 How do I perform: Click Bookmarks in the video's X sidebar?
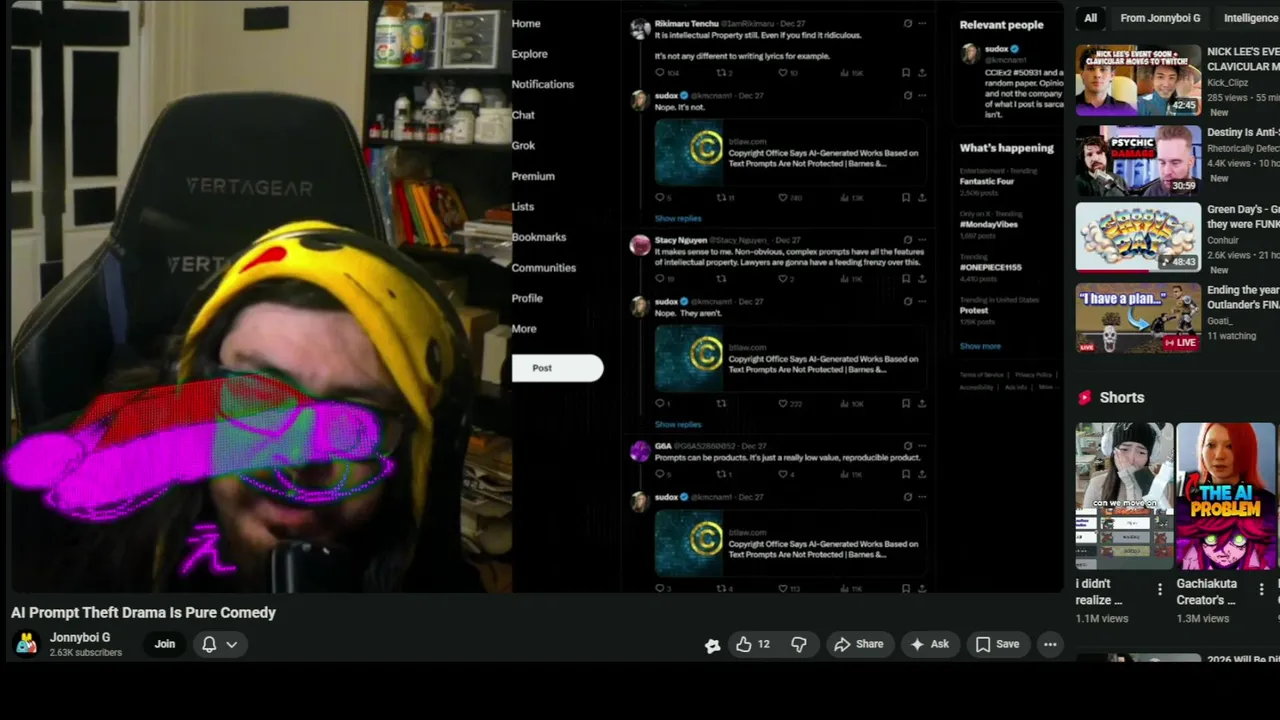[x=539, y=237]
